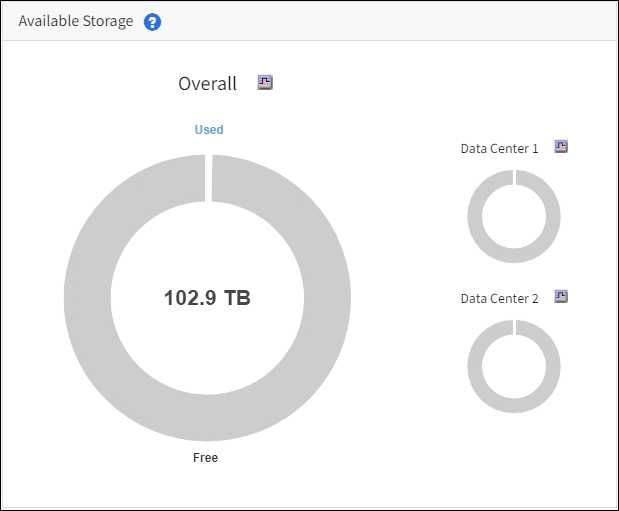Screen dimensions: 619x511
Task: Click the blue help question mark icon
Action: point(152,22)
